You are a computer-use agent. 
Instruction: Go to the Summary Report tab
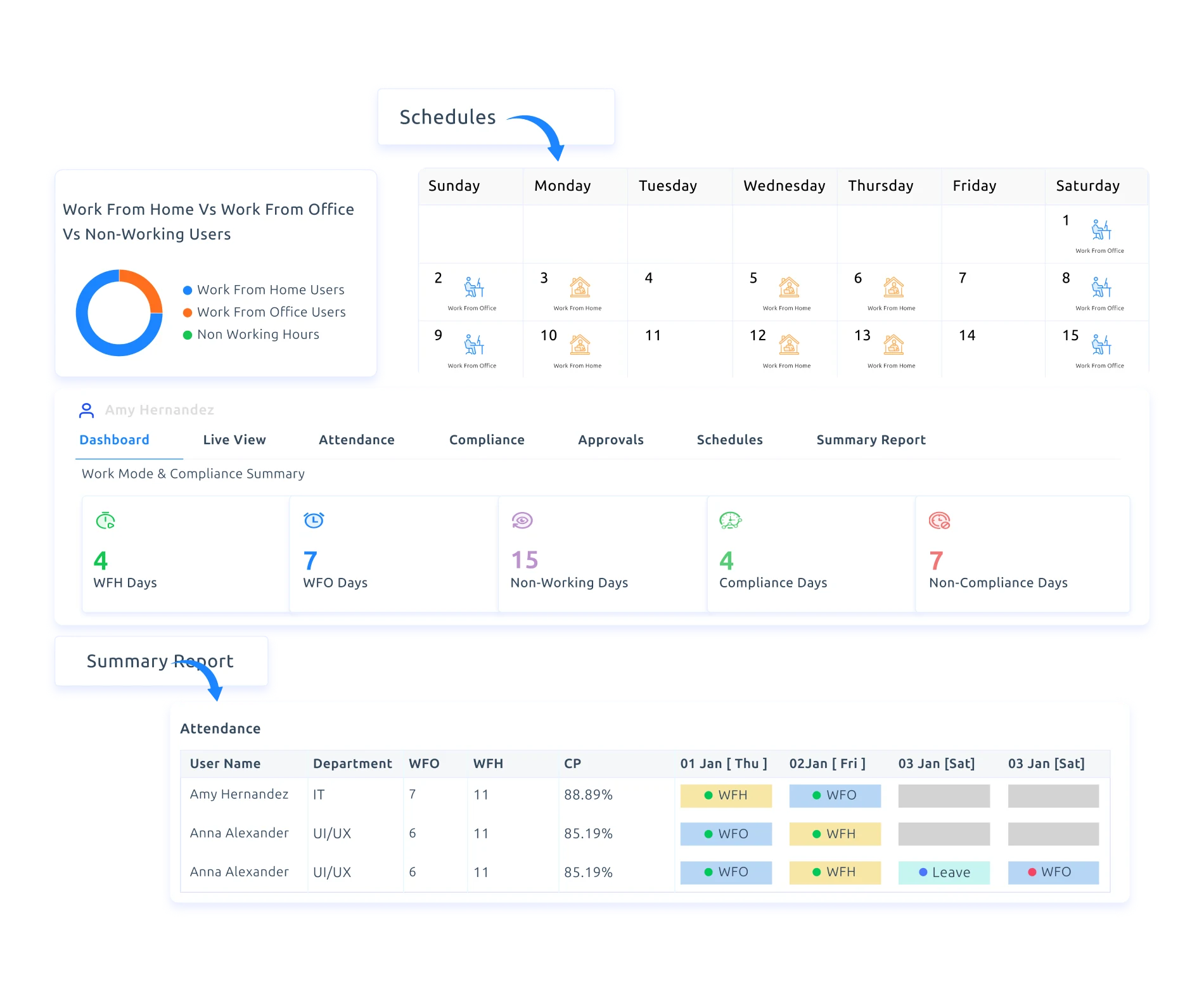(x=871, y=440)
